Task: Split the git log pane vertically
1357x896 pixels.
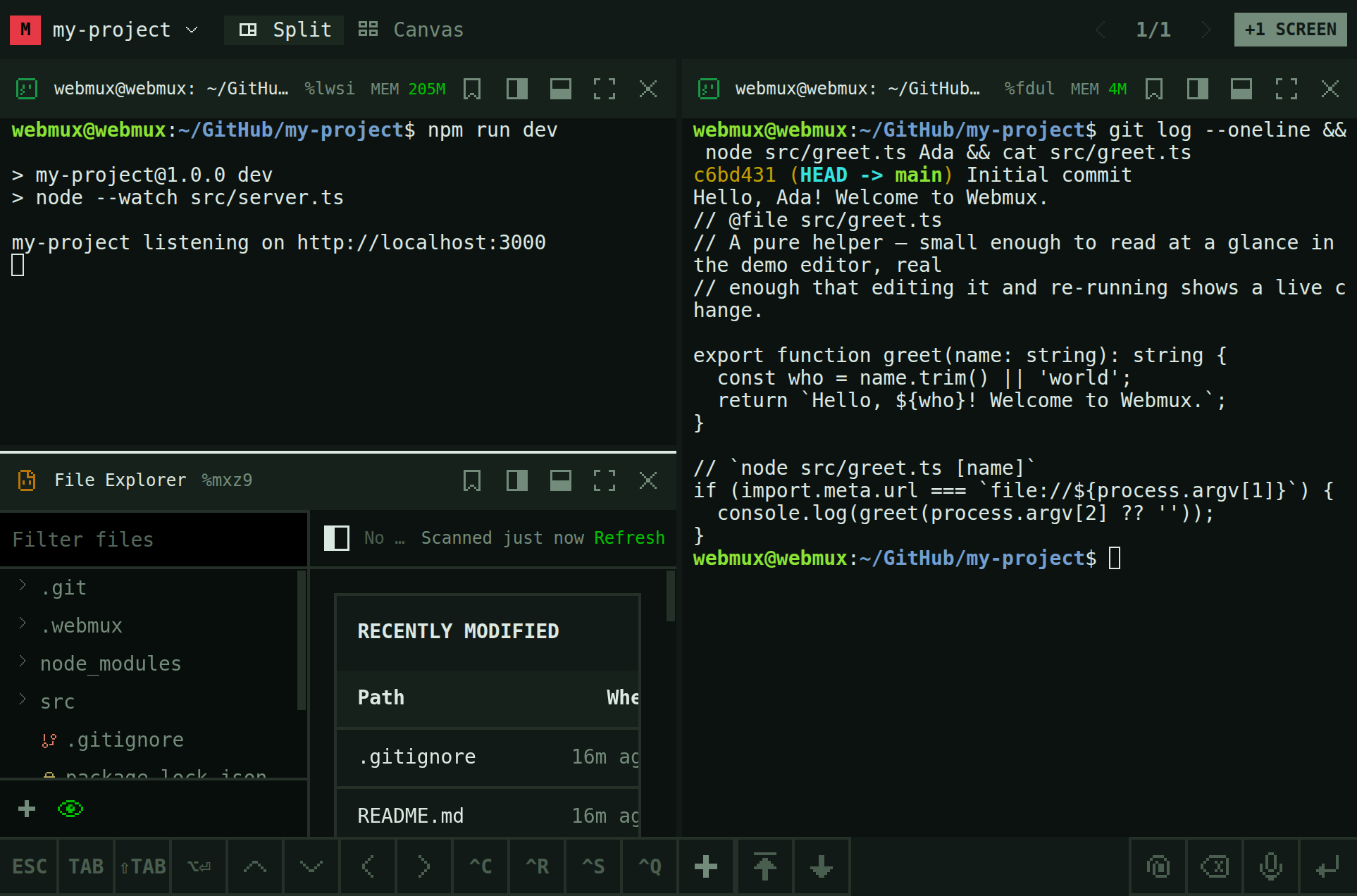Action: [x=1198, y=89]
